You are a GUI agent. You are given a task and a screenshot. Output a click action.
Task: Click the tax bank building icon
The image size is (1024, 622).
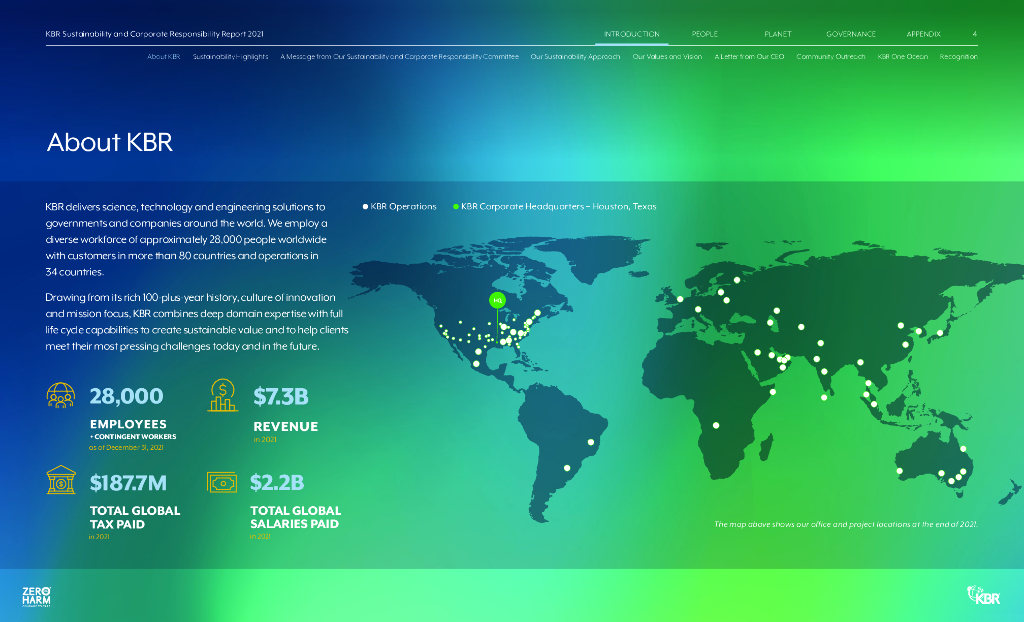tap(61, 480)
